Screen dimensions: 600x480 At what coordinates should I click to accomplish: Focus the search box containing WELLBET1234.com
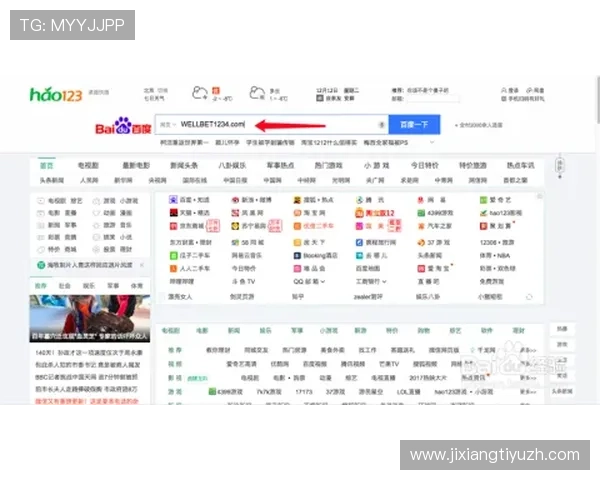pyautogui.click(x=272, y=124)
